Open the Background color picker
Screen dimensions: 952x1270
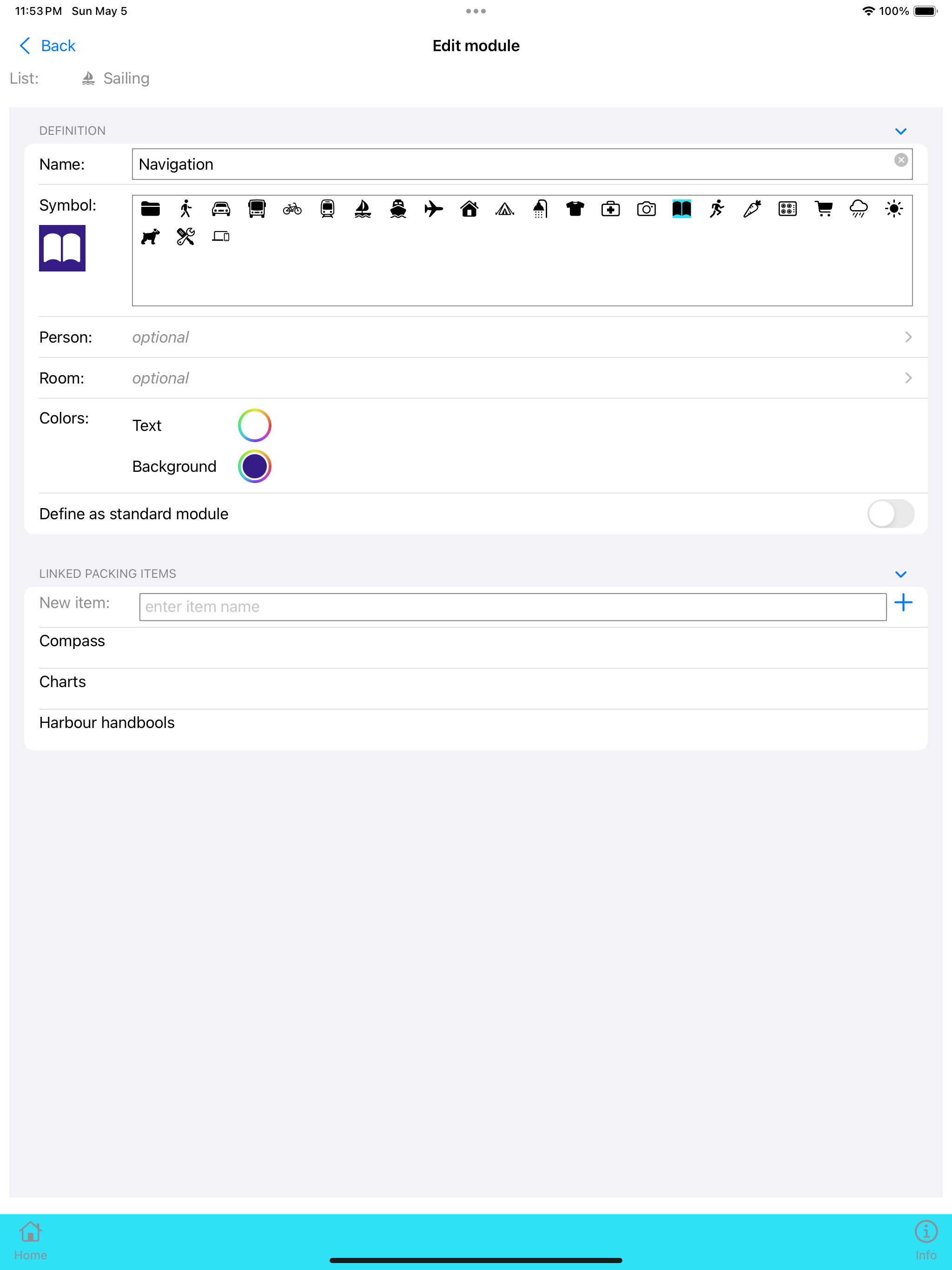[x=254, y=466]
